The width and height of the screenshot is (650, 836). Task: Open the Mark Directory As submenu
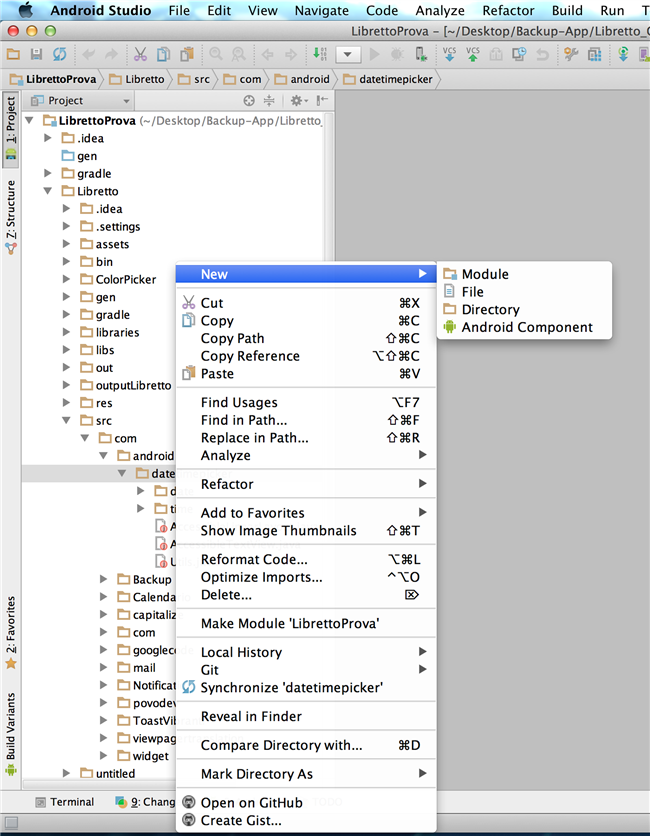click(306, 774)
